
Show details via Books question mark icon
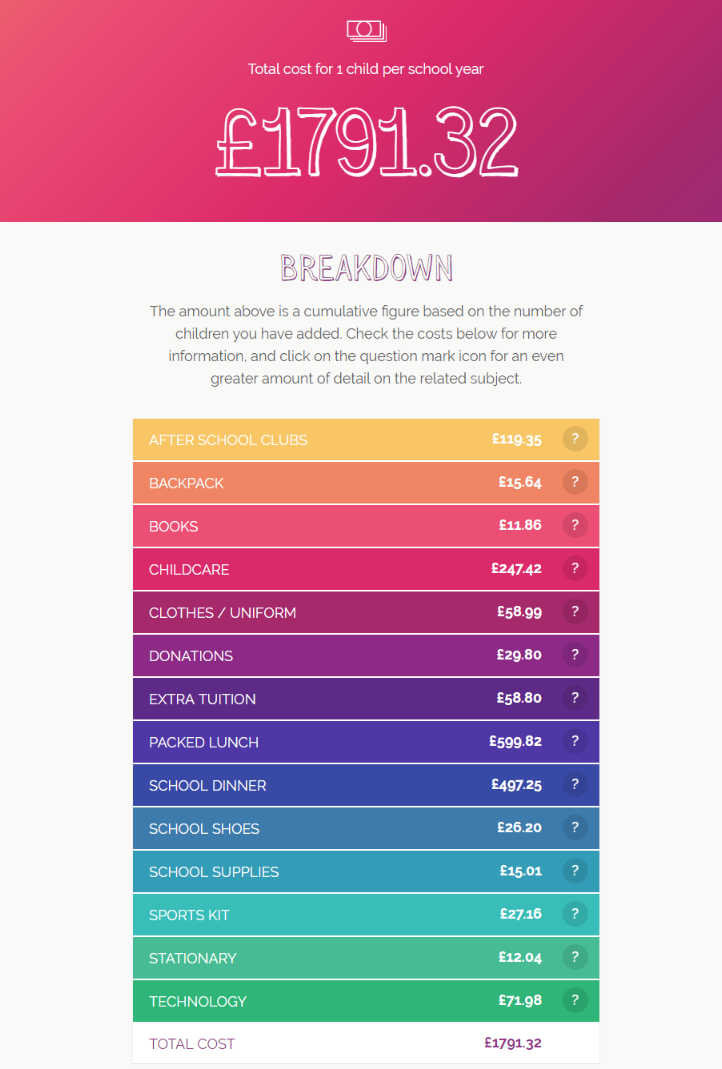(575, 526)
